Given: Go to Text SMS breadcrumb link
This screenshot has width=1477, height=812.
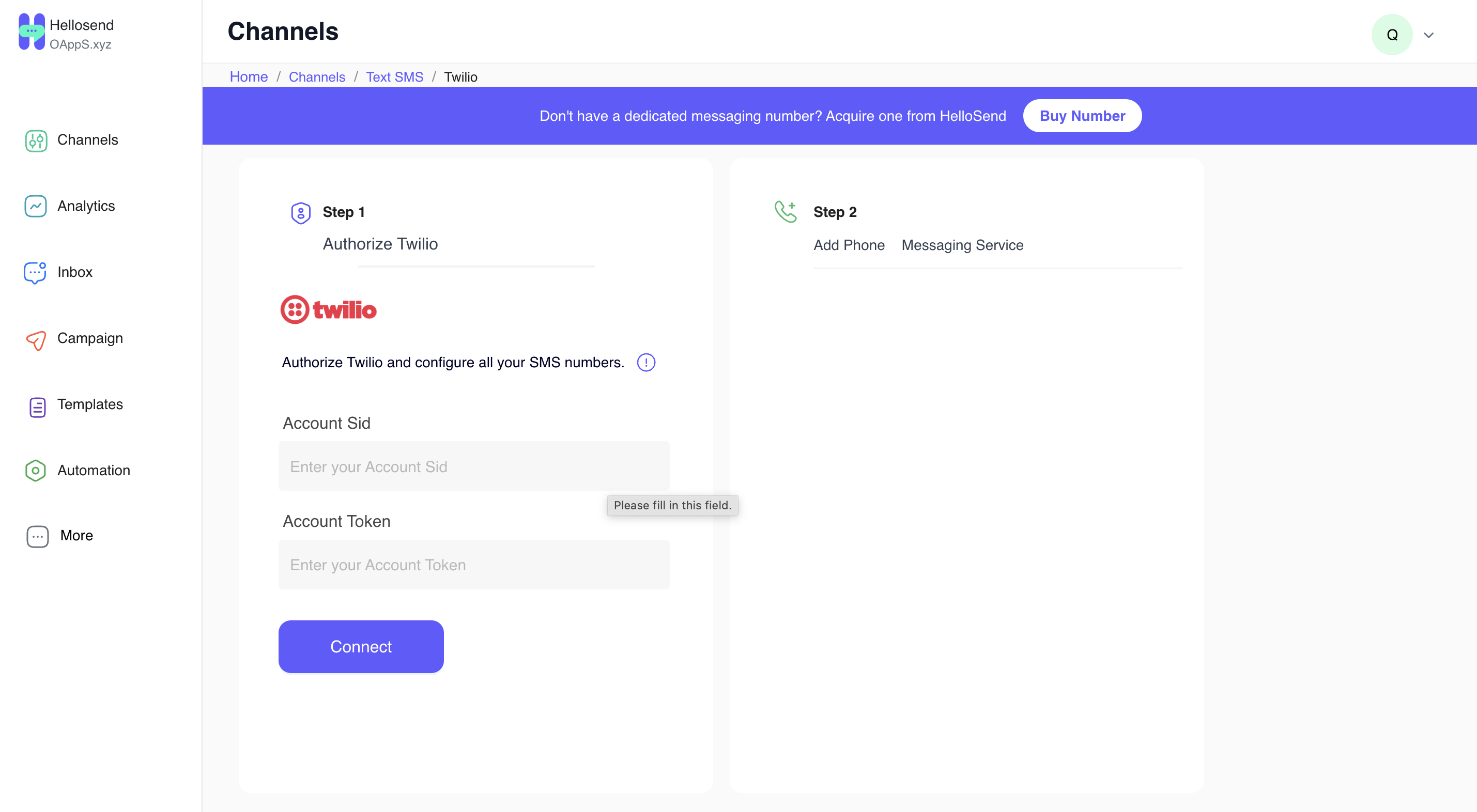Looking at the screenshot, I should tap(394, 77).
